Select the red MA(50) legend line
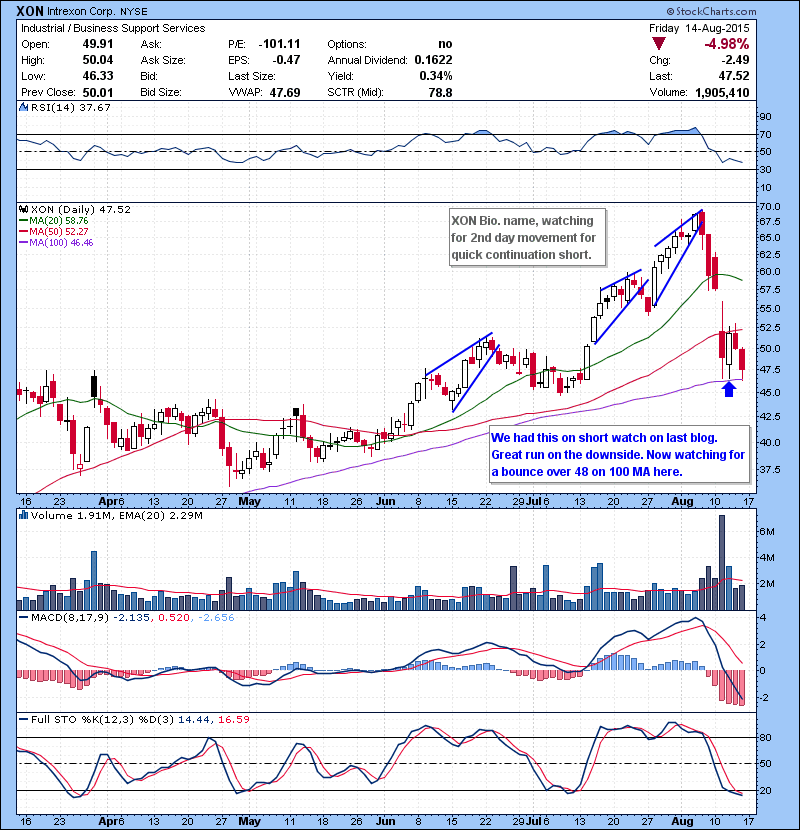800x830 pixels. click(x=24, y=232)
